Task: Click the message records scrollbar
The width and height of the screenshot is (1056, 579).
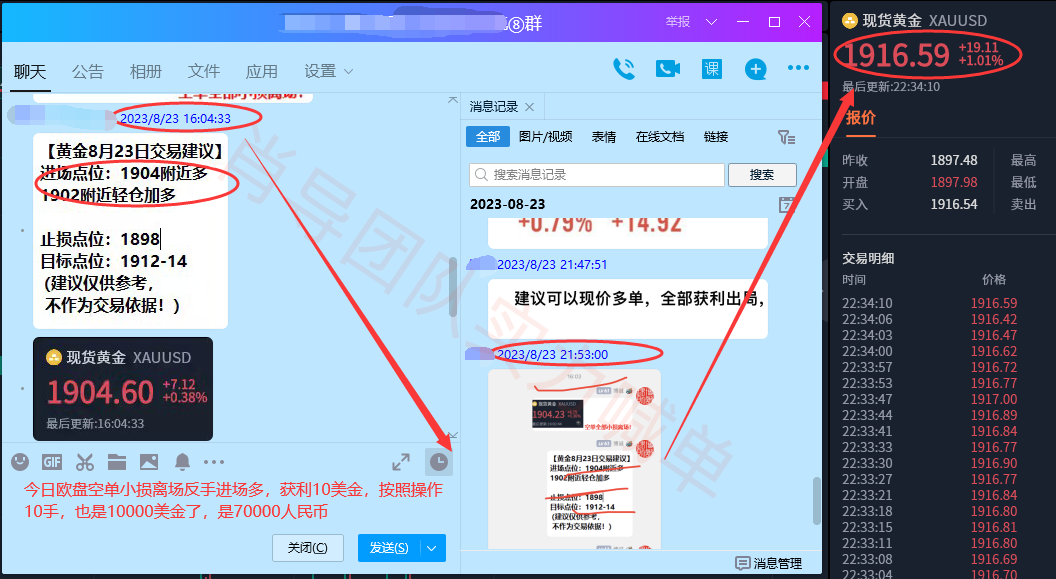Action: [x=817, y=500]
